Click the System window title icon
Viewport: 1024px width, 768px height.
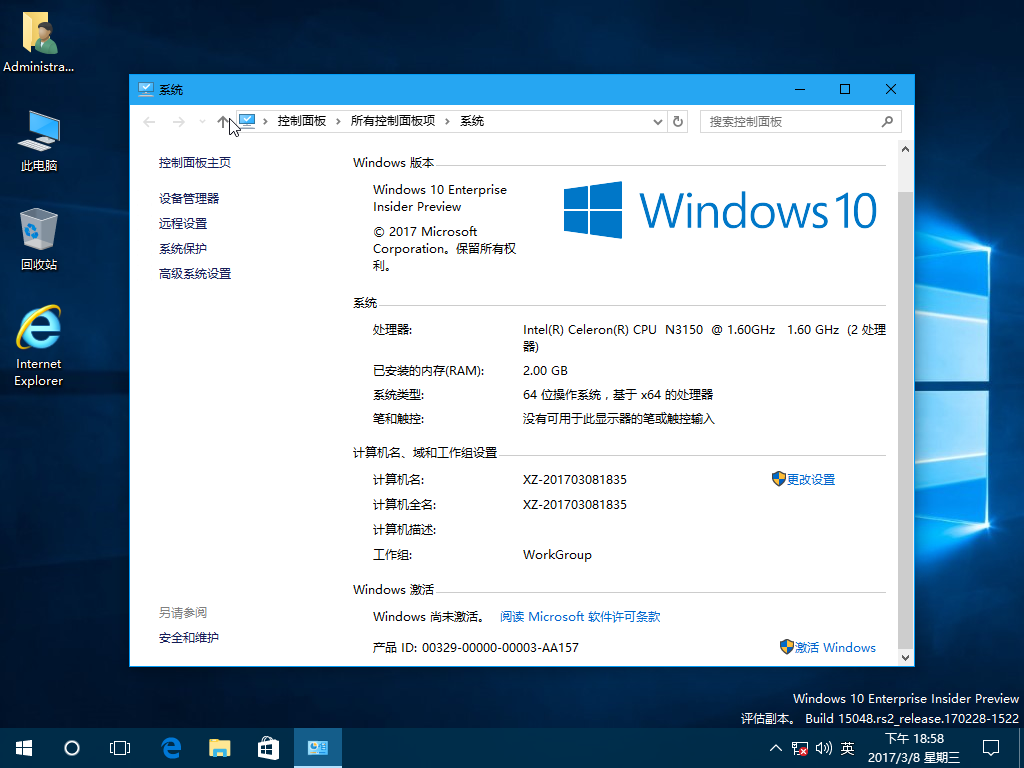(146, 89)
